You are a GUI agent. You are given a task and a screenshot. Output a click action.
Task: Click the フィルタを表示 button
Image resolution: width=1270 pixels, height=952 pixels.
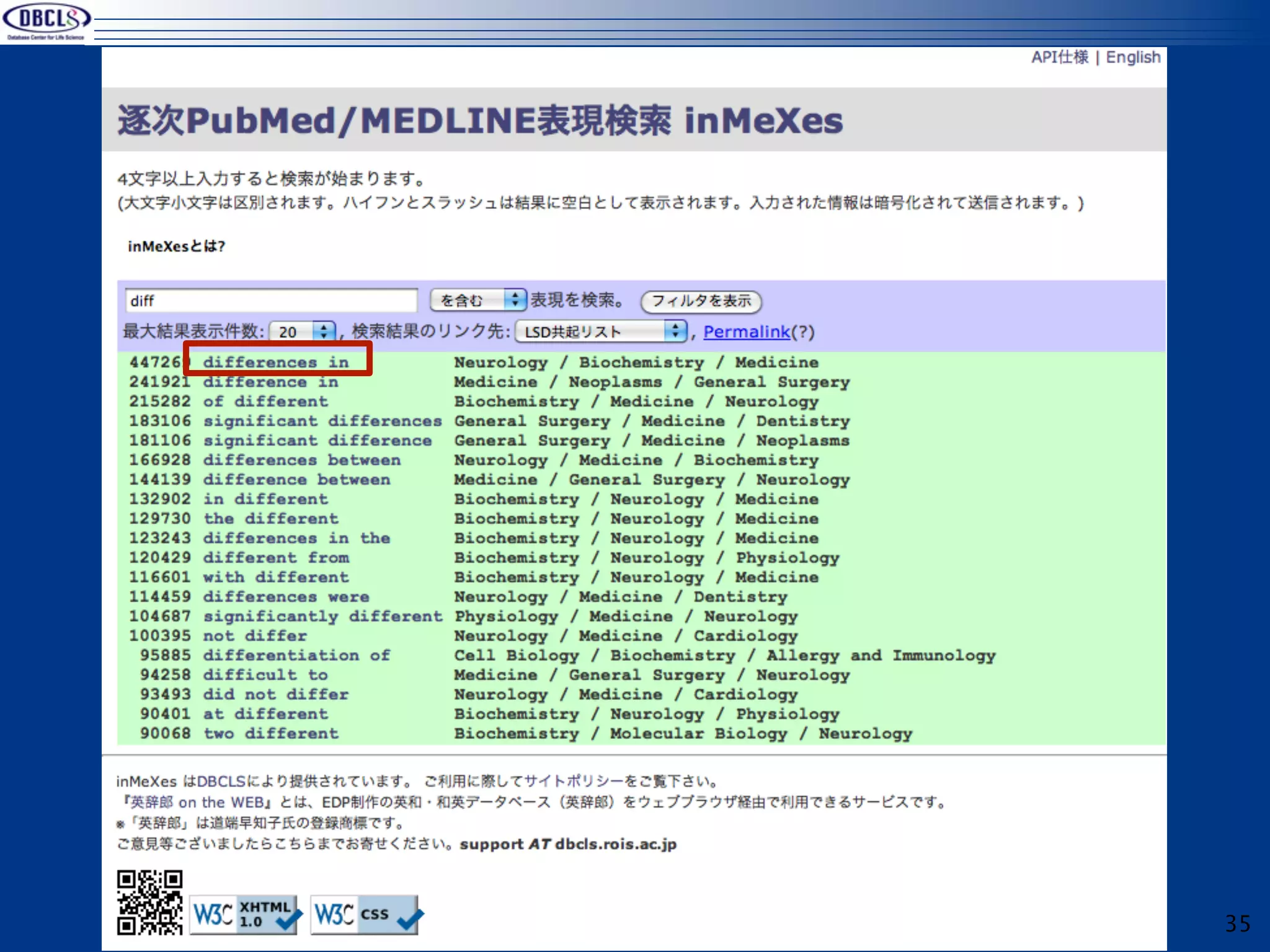coord(701,301)
